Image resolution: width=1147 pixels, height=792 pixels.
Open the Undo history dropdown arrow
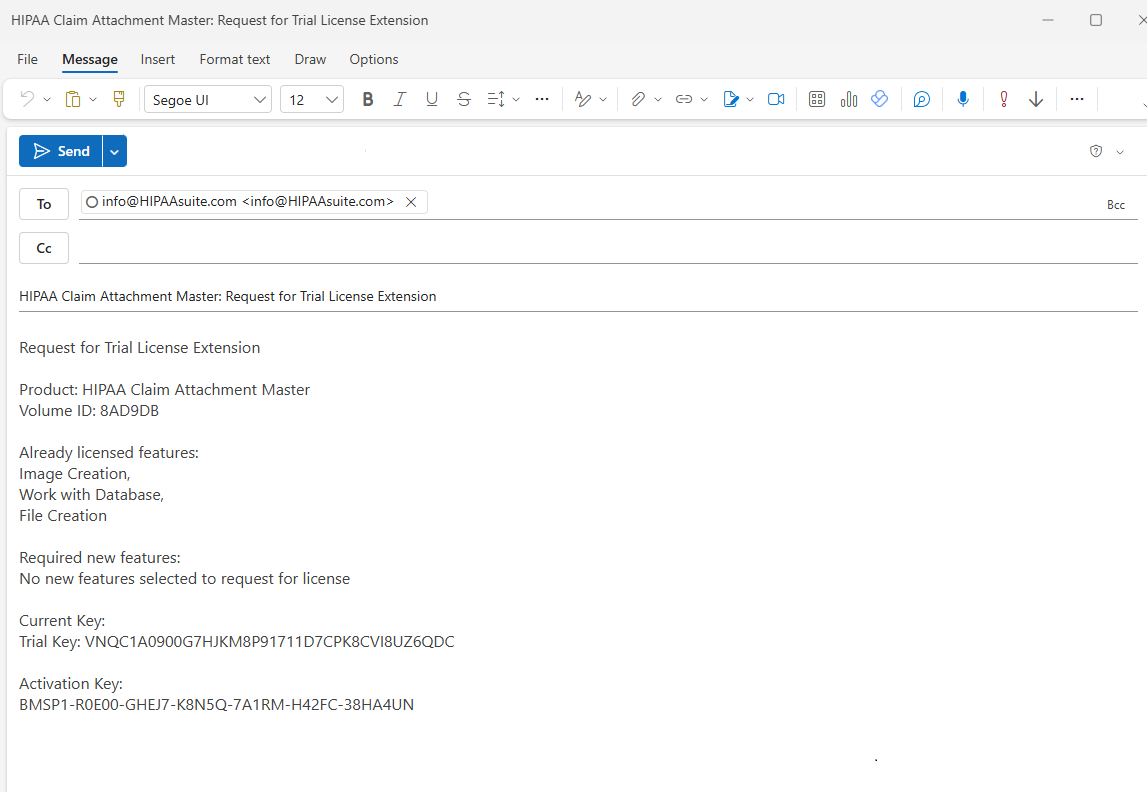(x=47, y=99)
